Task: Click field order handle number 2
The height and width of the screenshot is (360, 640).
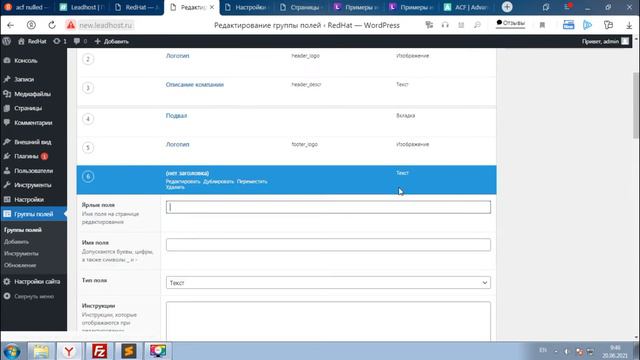Action: [x=88, y=59]
